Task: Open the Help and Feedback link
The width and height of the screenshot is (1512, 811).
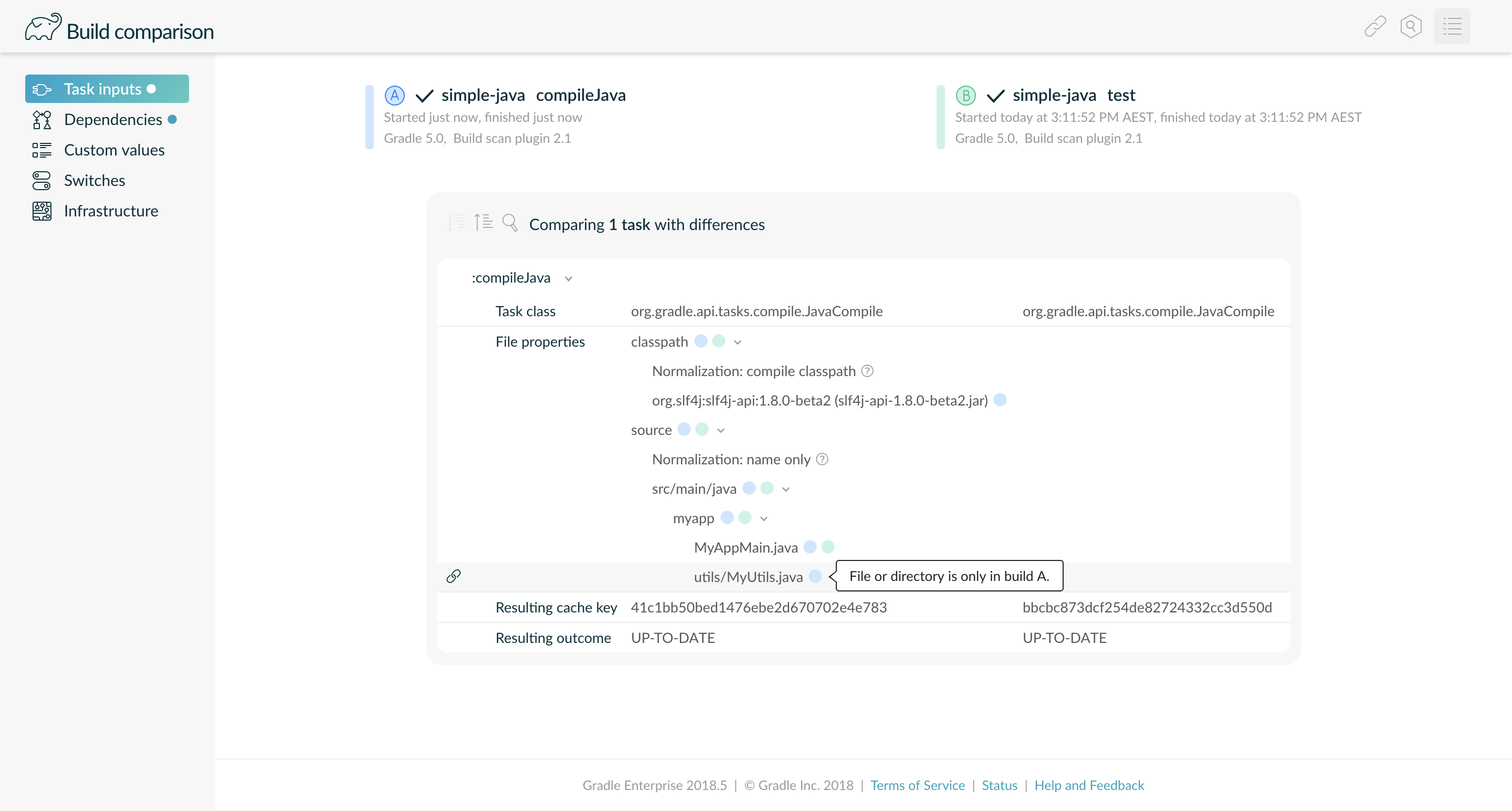Action: tap(1089, 785)
